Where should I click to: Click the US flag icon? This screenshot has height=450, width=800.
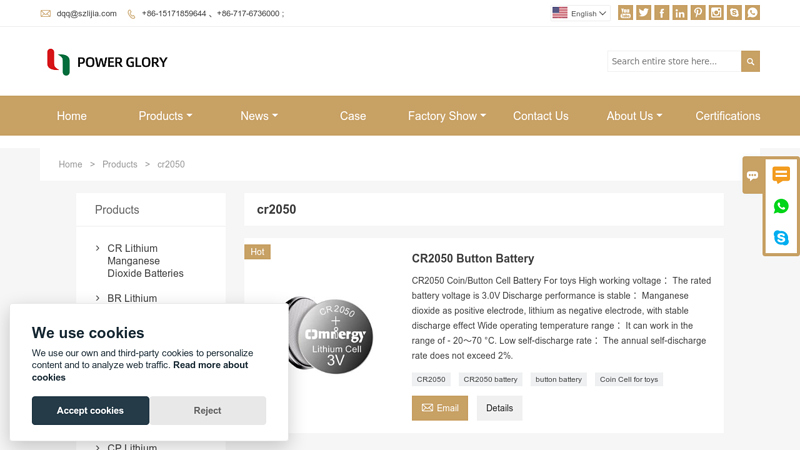(x=560, y=13)
